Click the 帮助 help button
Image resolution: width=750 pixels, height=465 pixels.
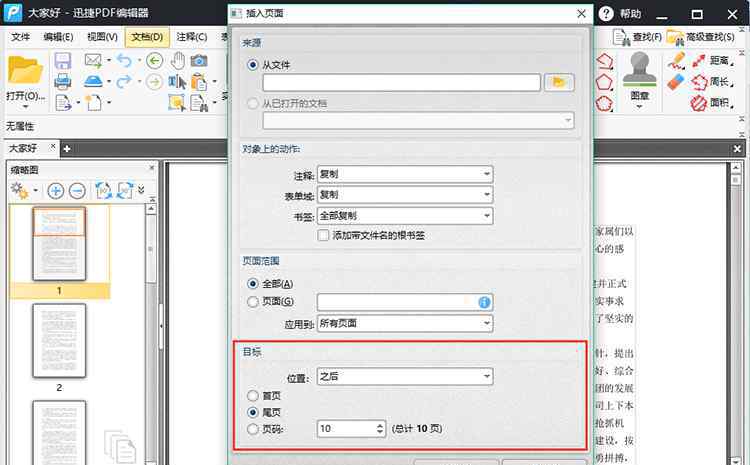tap(621, 14)
